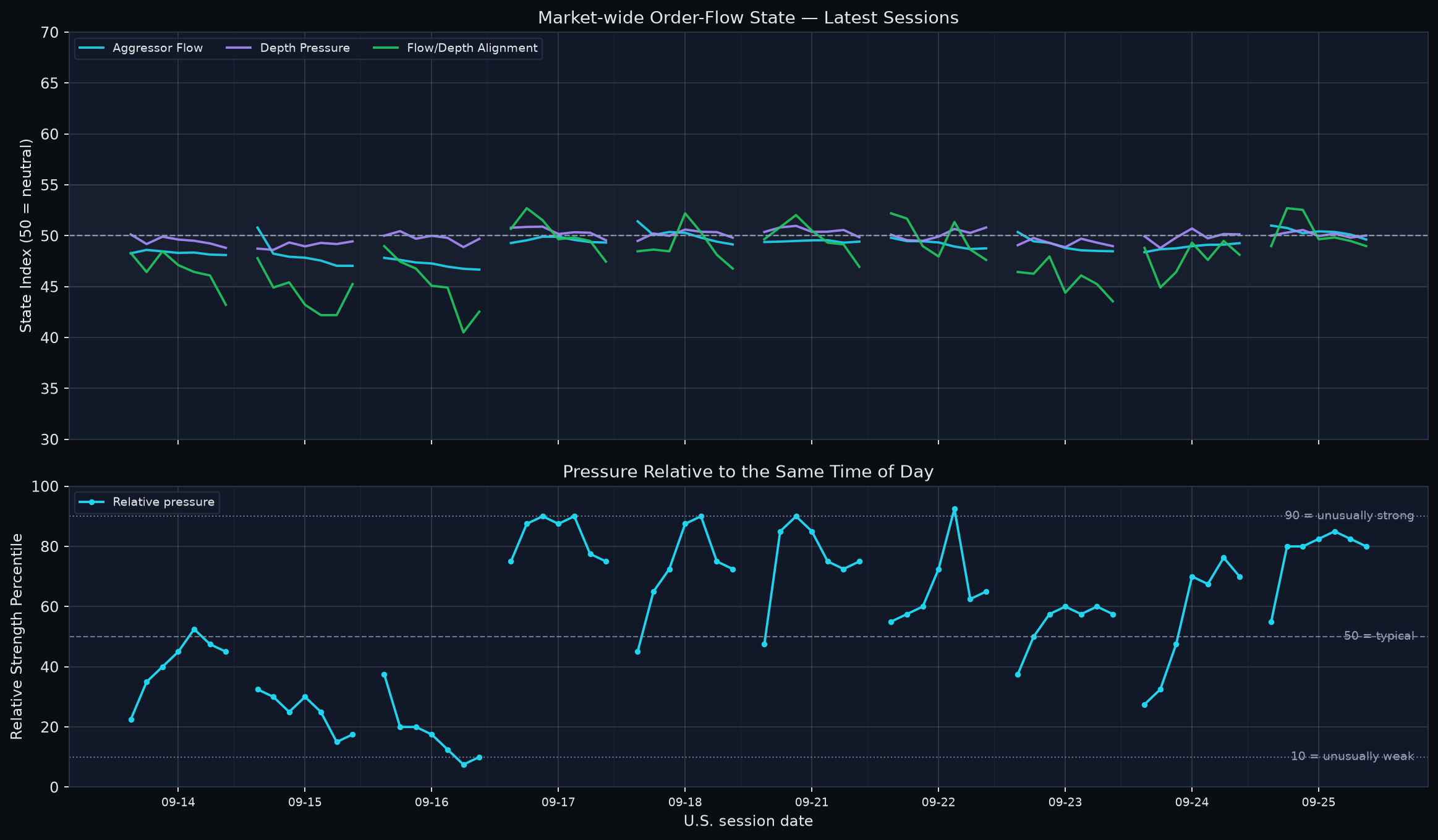This screenshot has width=1438, height=840.
Task: Click the 09-21 x-axis date label
Action: pyautogui.click(x=811, y=802)
